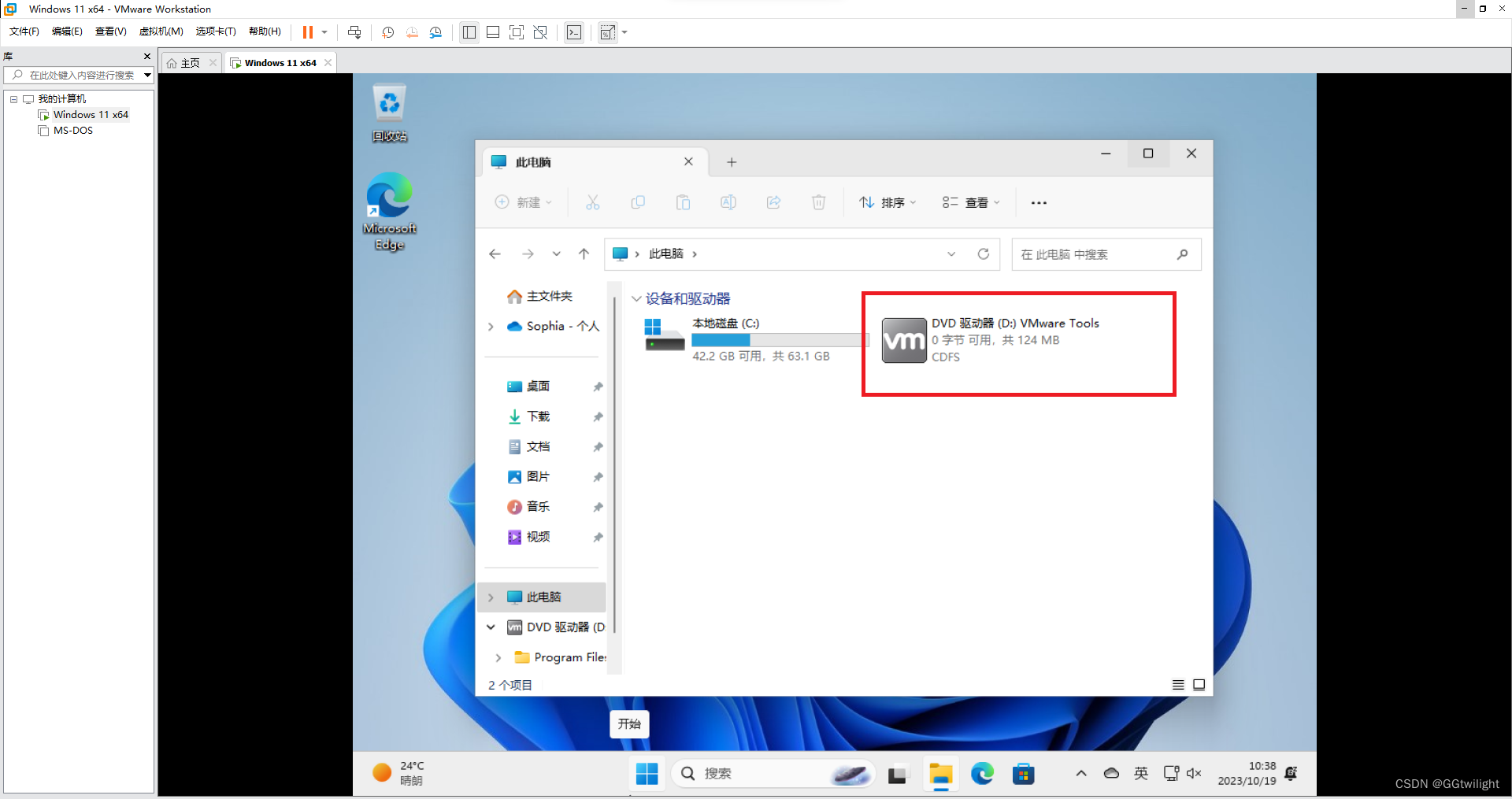1512x799 pixels.
Task: Open the DVD 驱动器 (D:) VMware Tools drive
Action: tap(1016, 340)
